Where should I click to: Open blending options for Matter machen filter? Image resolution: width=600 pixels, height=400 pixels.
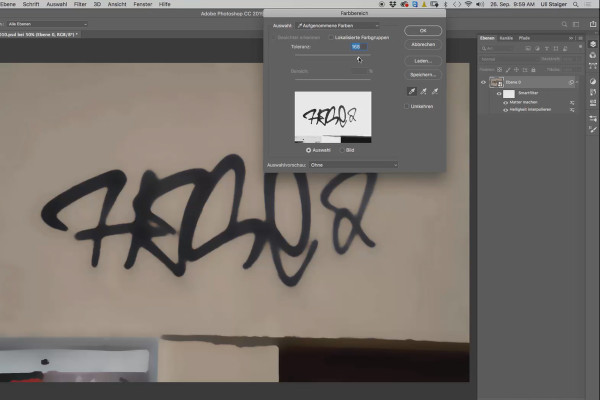click(572, 103)
